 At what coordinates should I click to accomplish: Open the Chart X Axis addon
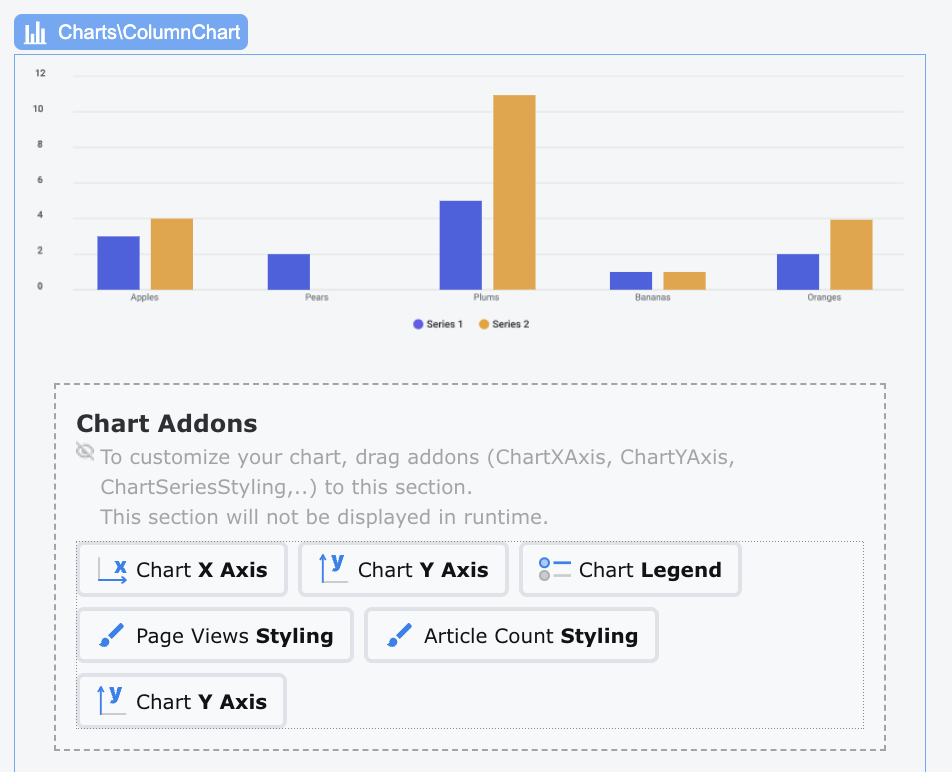click(182, 569)
